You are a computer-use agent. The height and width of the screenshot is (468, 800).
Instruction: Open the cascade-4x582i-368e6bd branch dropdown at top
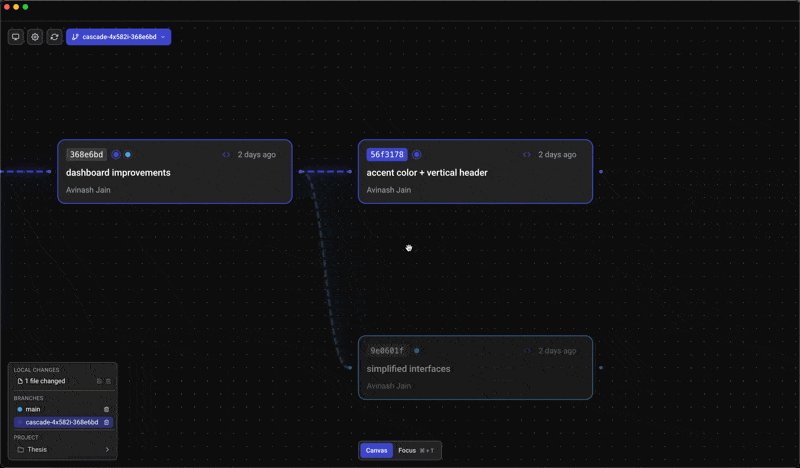coord(118,37)
